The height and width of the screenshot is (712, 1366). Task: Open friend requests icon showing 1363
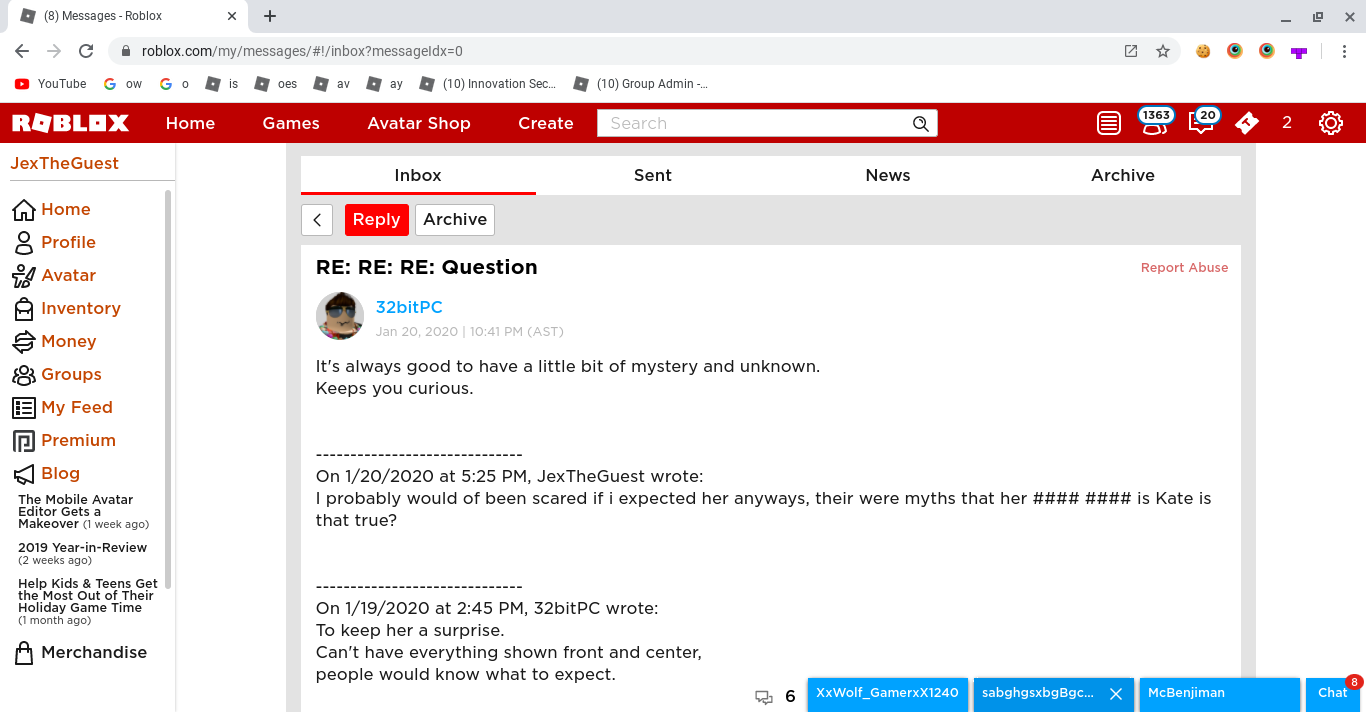1154,122
